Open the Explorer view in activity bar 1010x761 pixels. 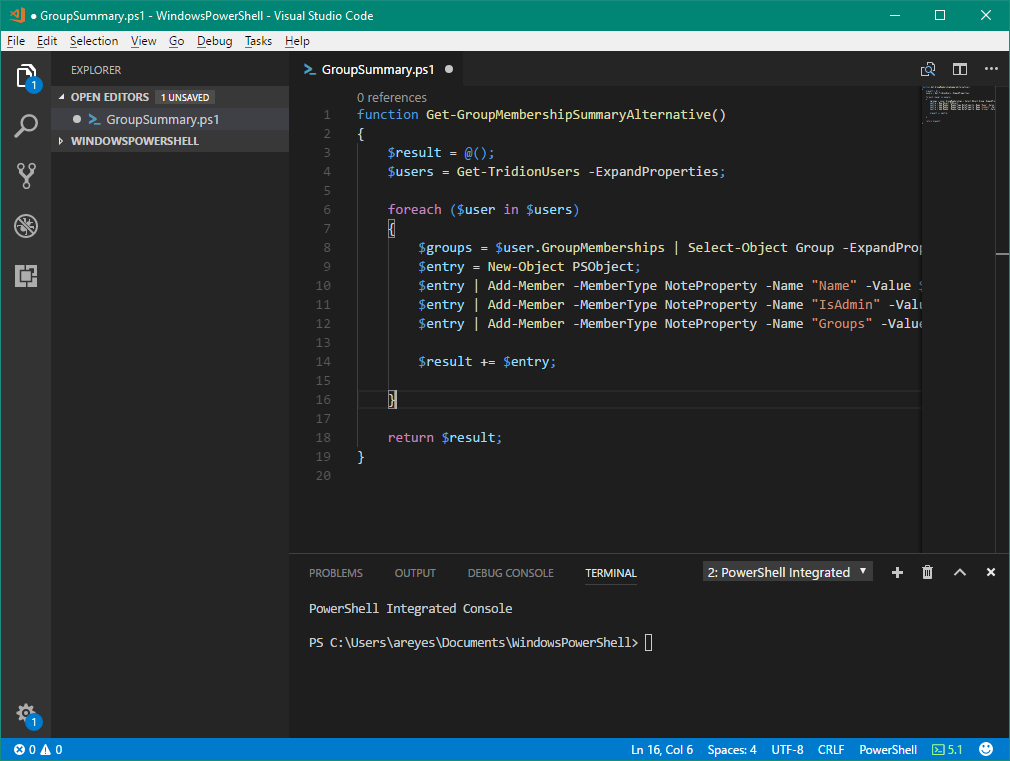click(x=26, y=76)
